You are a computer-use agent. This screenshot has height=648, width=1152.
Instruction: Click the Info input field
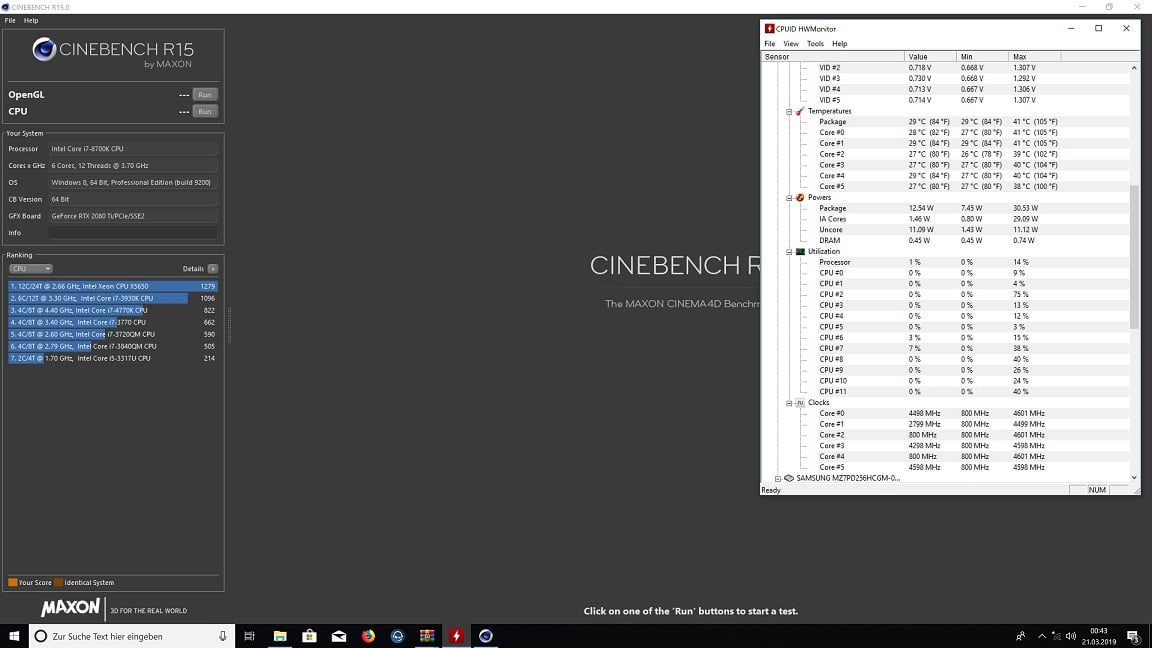(133, 233)
